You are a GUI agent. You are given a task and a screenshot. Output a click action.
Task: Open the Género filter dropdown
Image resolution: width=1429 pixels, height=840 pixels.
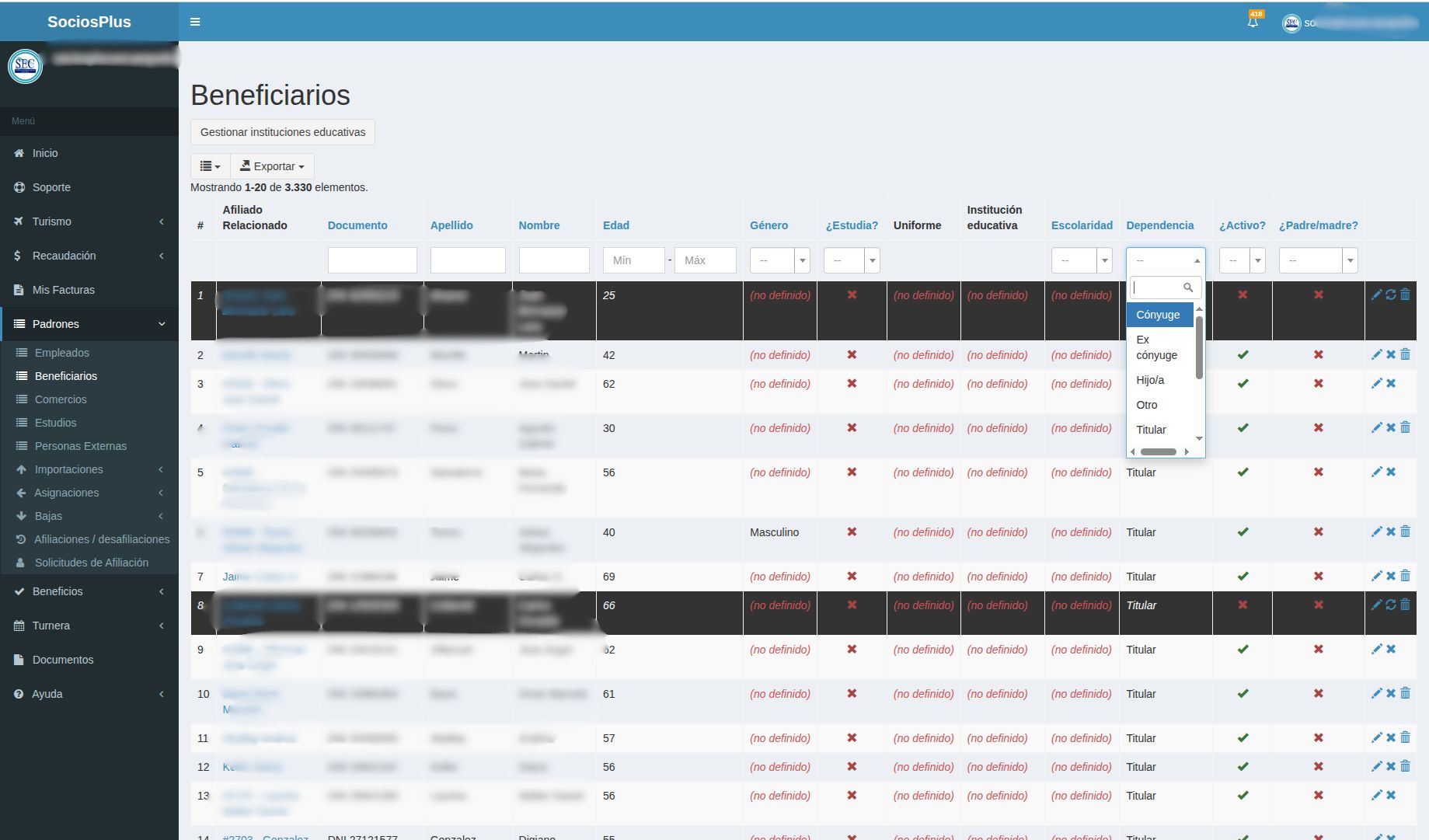(x=779, y=260)
